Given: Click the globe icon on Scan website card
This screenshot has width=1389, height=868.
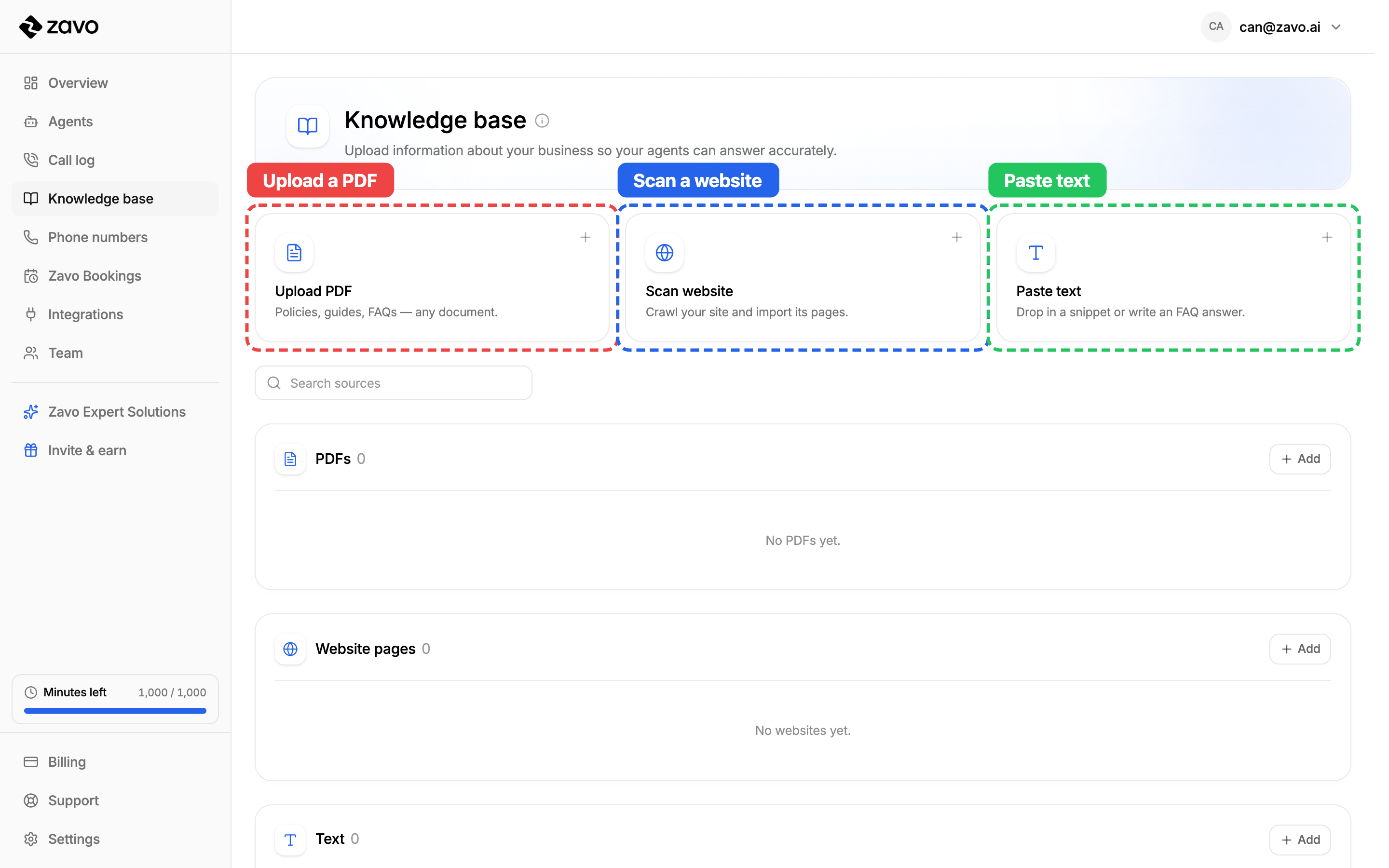Looking at the screenshot, I should pyautogui.click(x=665, y=253).
